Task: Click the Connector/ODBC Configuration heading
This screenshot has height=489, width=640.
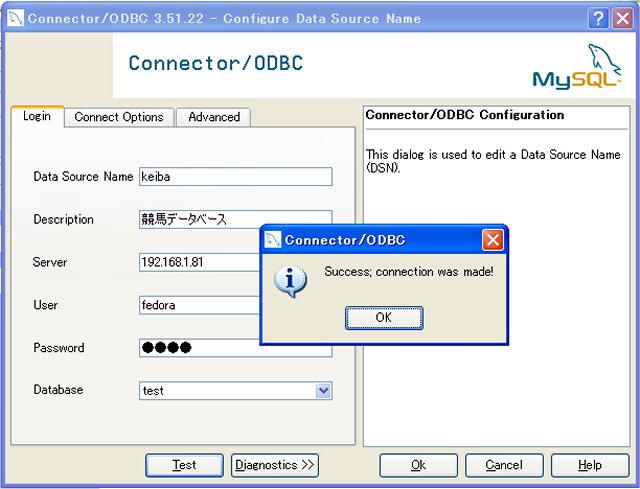Action: coord(464,115)
